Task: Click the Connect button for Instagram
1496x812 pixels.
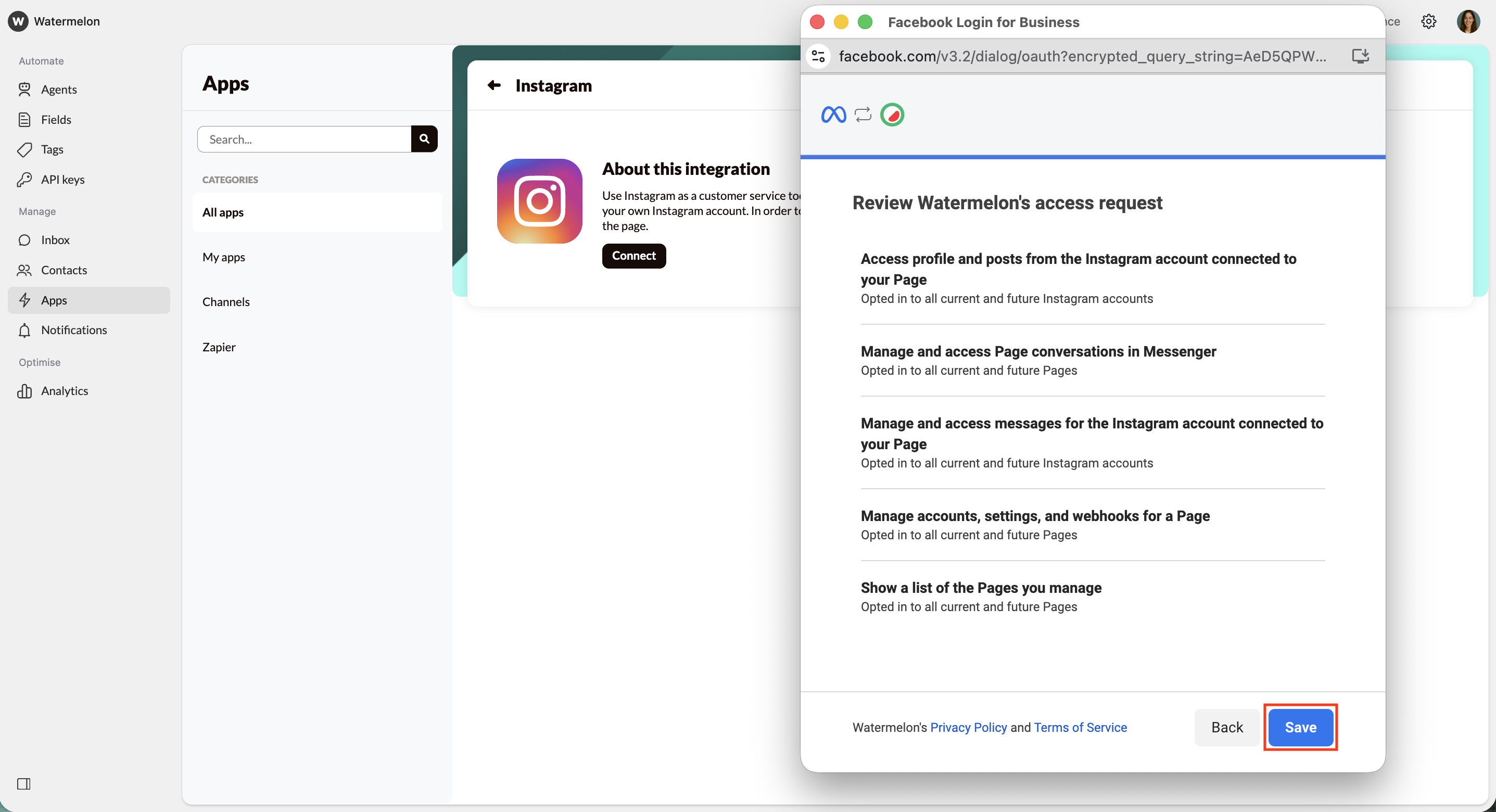Action: [x=633, y=256]
